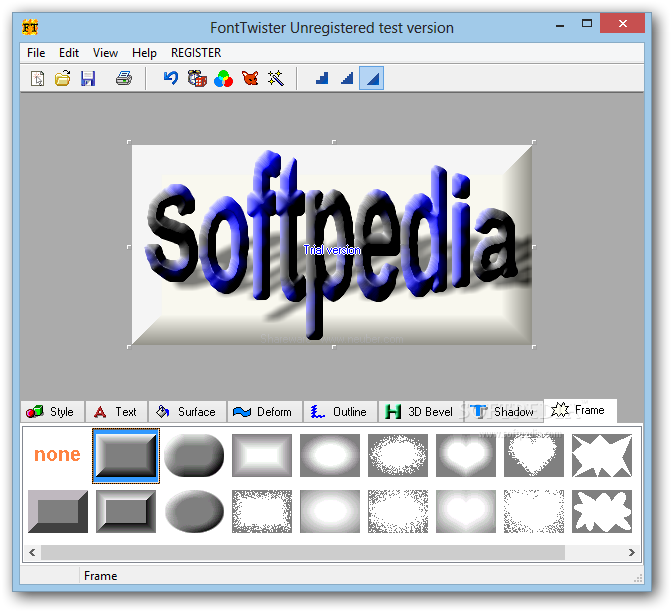Select the dithered oval frame, bottom row
Image resolution: width=672 pixels, height=612 pixels.
398,511
